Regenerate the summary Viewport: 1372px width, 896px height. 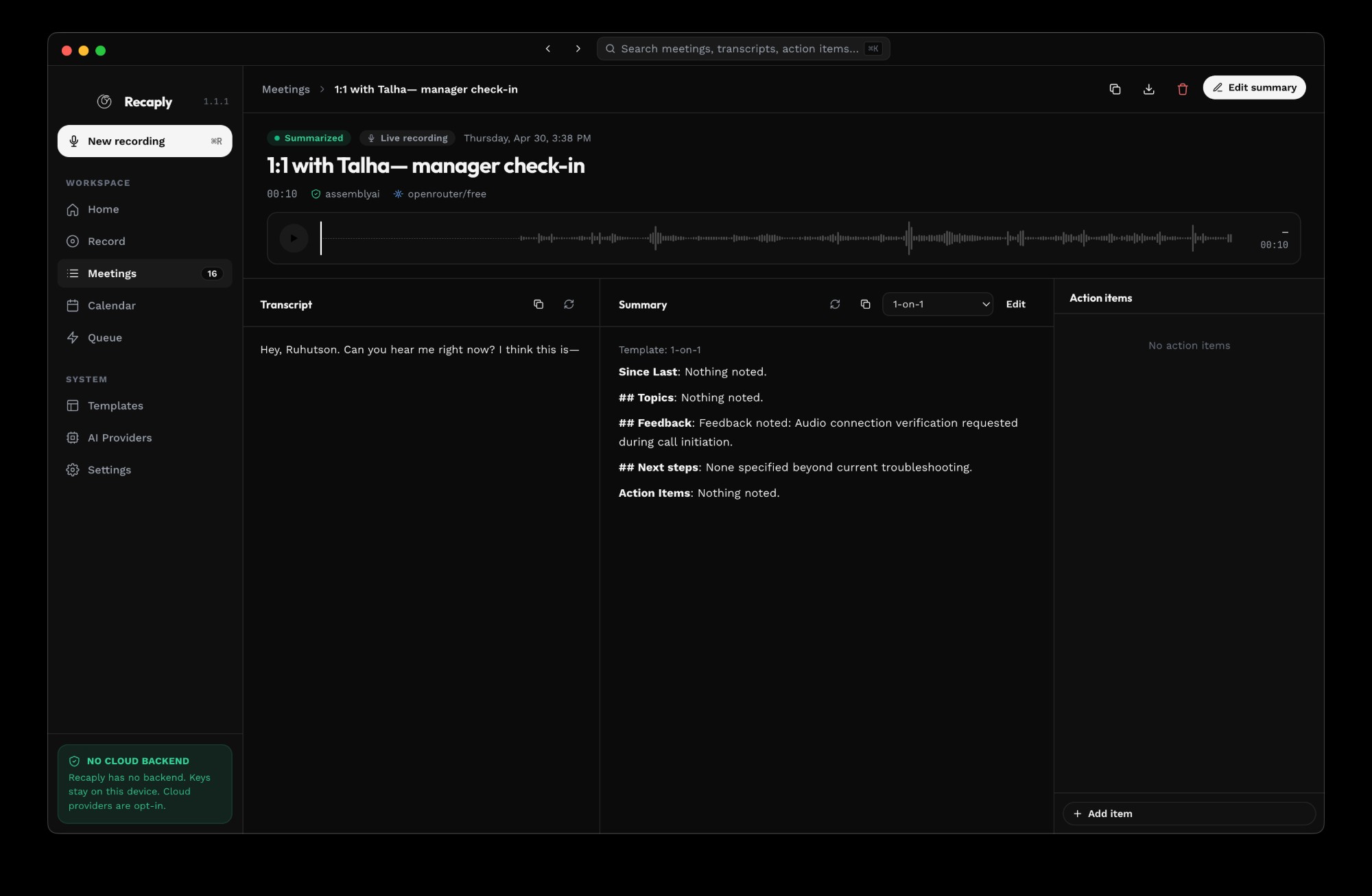click(835, 304)
